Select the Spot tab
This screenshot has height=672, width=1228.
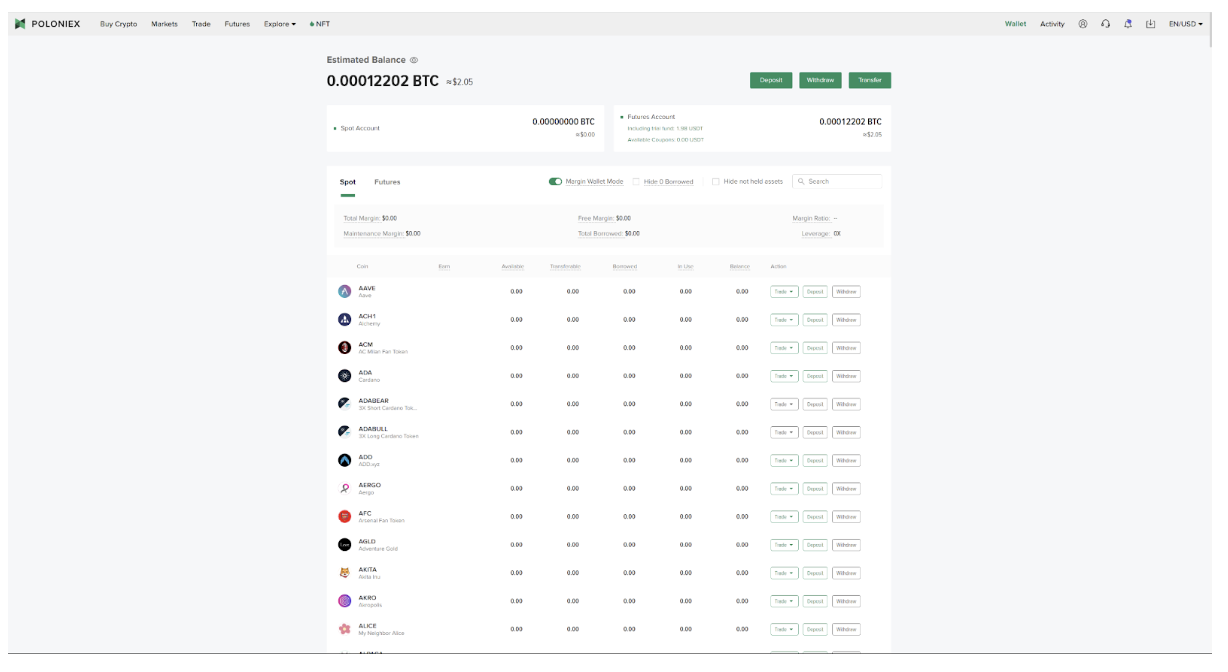347,182
